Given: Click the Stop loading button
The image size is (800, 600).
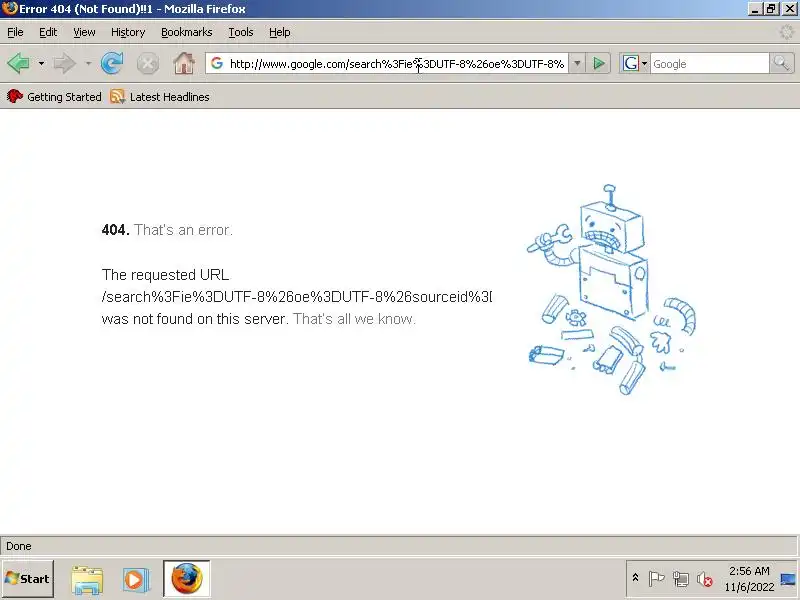Looking at the screenshot, I should (x=147, y=64).
